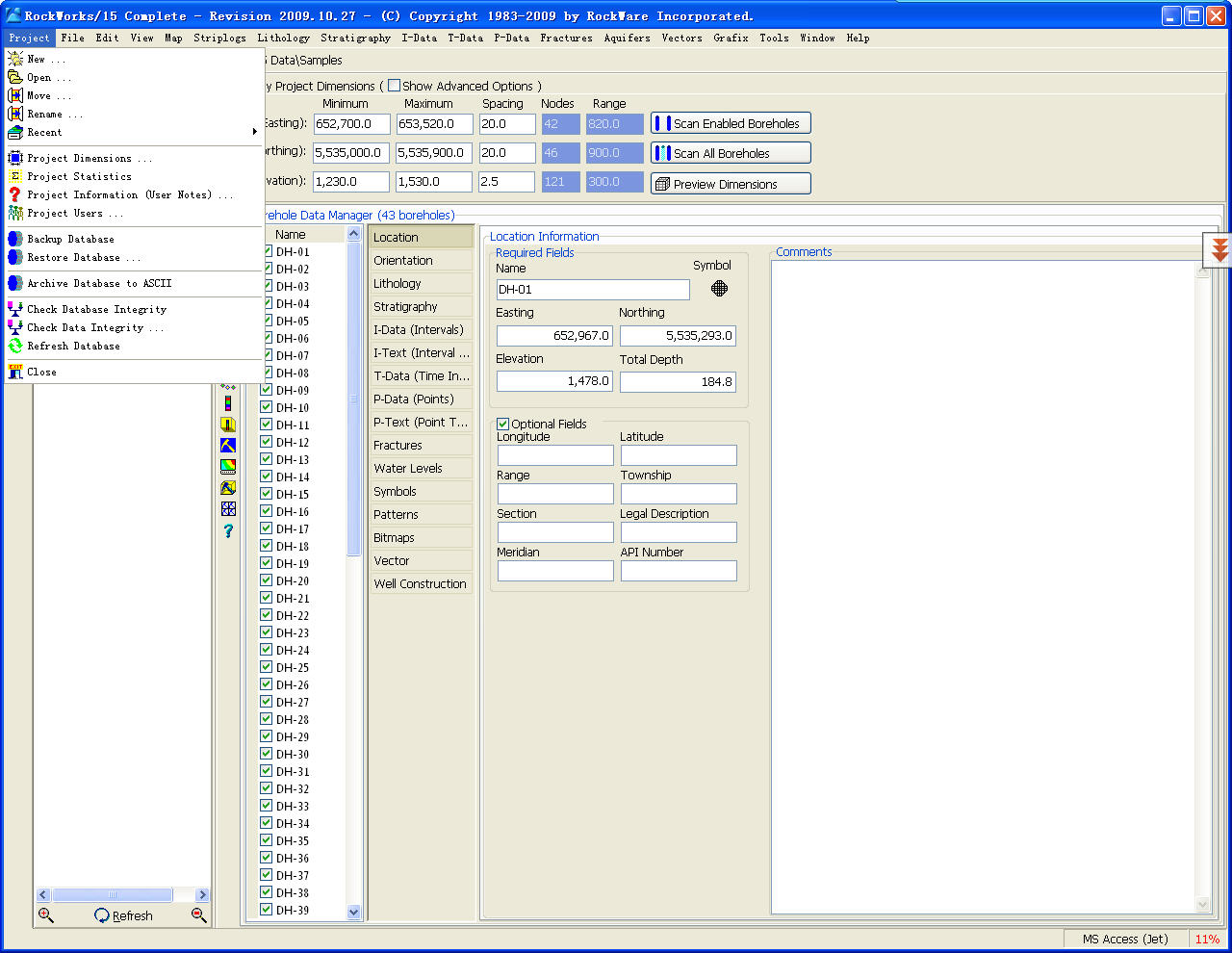Toggle borehole DH-20 checkbox
This screenshot has width=1232, height=953.
point(267,580)
